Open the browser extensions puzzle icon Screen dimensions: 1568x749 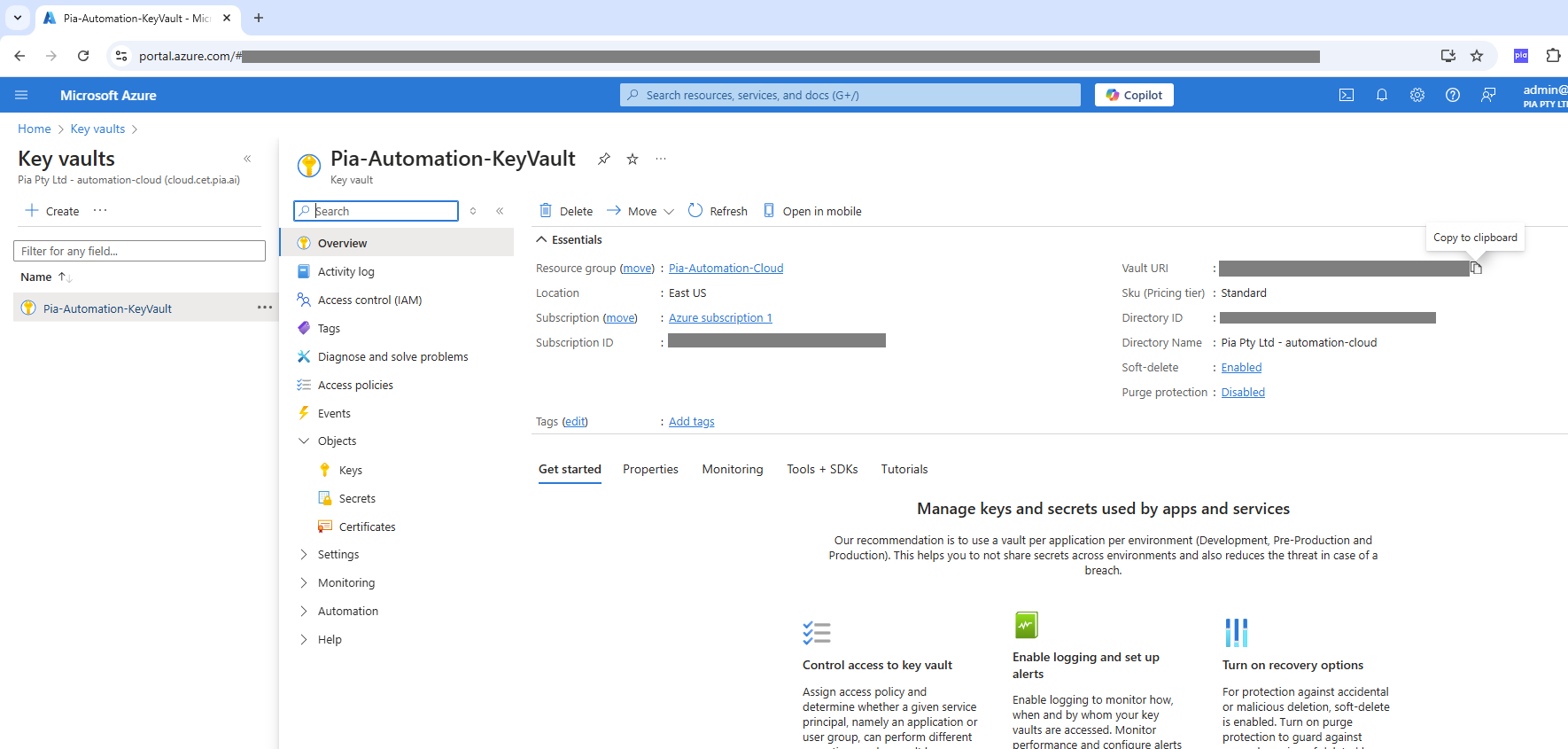point(1553,56)
